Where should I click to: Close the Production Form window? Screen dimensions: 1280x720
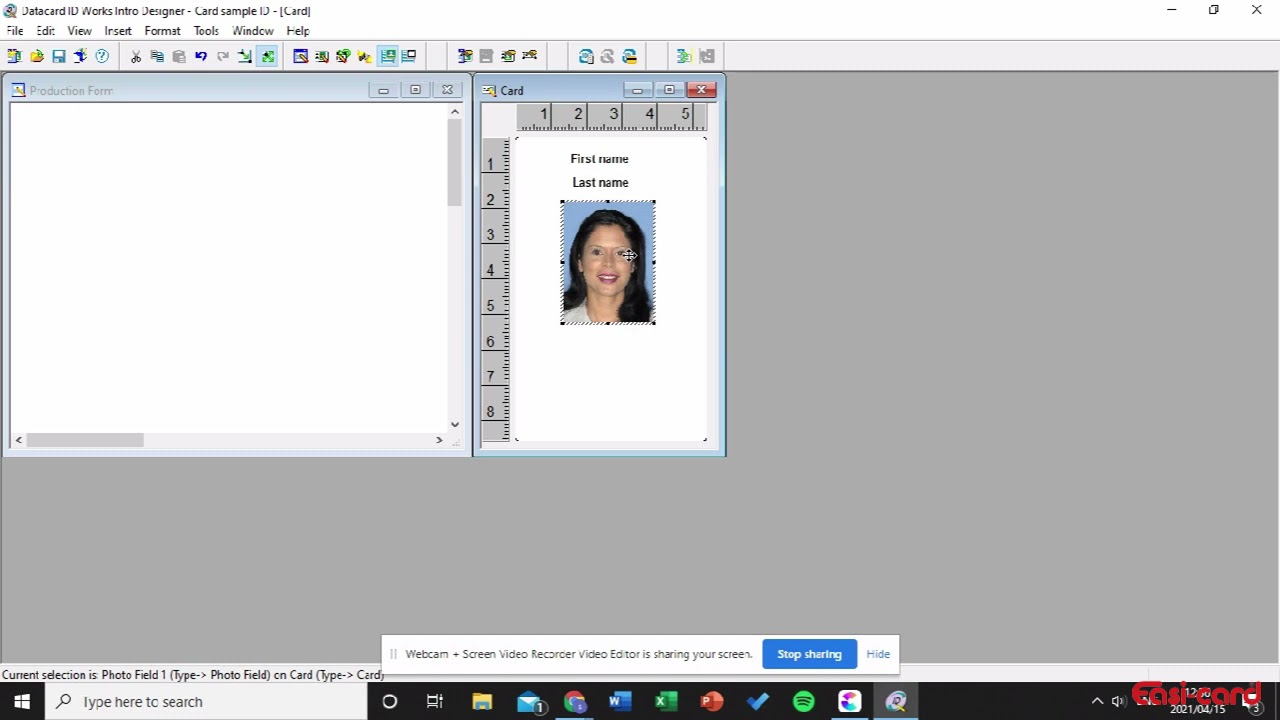tap(447, 90)
